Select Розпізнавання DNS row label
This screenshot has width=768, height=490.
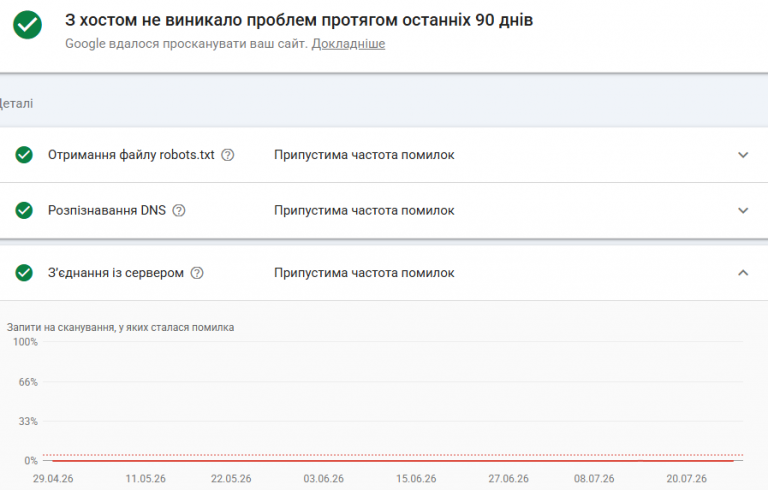pos(107,211)
